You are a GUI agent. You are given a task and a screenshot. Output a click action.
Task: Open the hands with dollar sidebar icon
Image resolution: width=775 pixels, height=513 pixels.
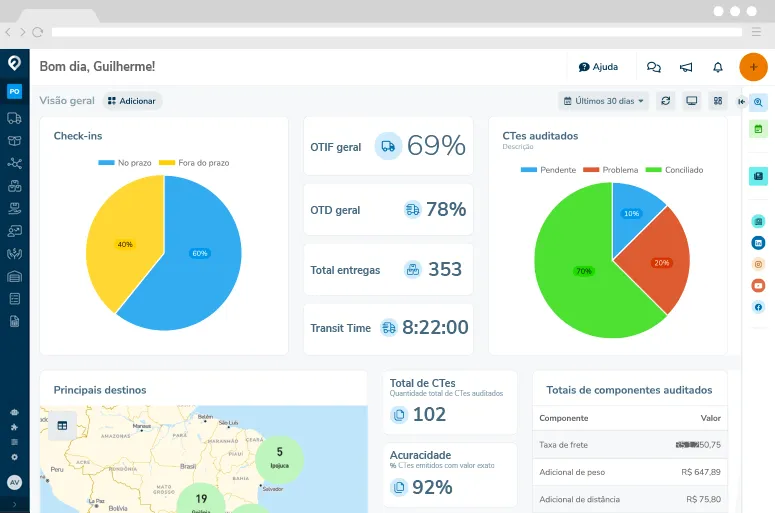click(14, 254)
